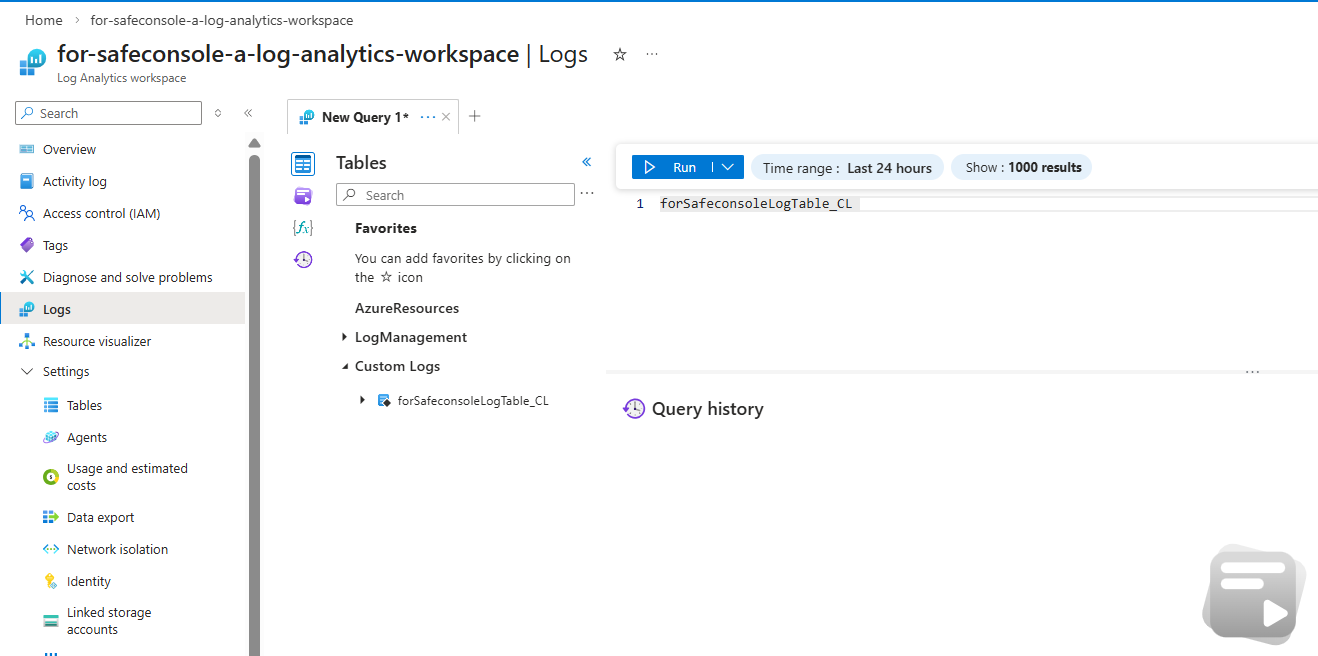Click the workspace icon next to page title
Image resolution: width=1318 pixels, height=656 pixels.
(x=32, y=62)
